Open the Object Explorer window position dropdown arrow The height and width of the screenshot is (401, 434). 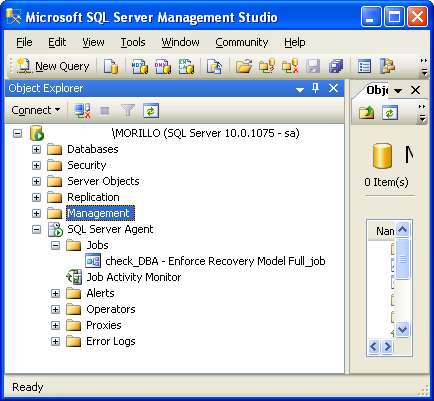[300, 89]
